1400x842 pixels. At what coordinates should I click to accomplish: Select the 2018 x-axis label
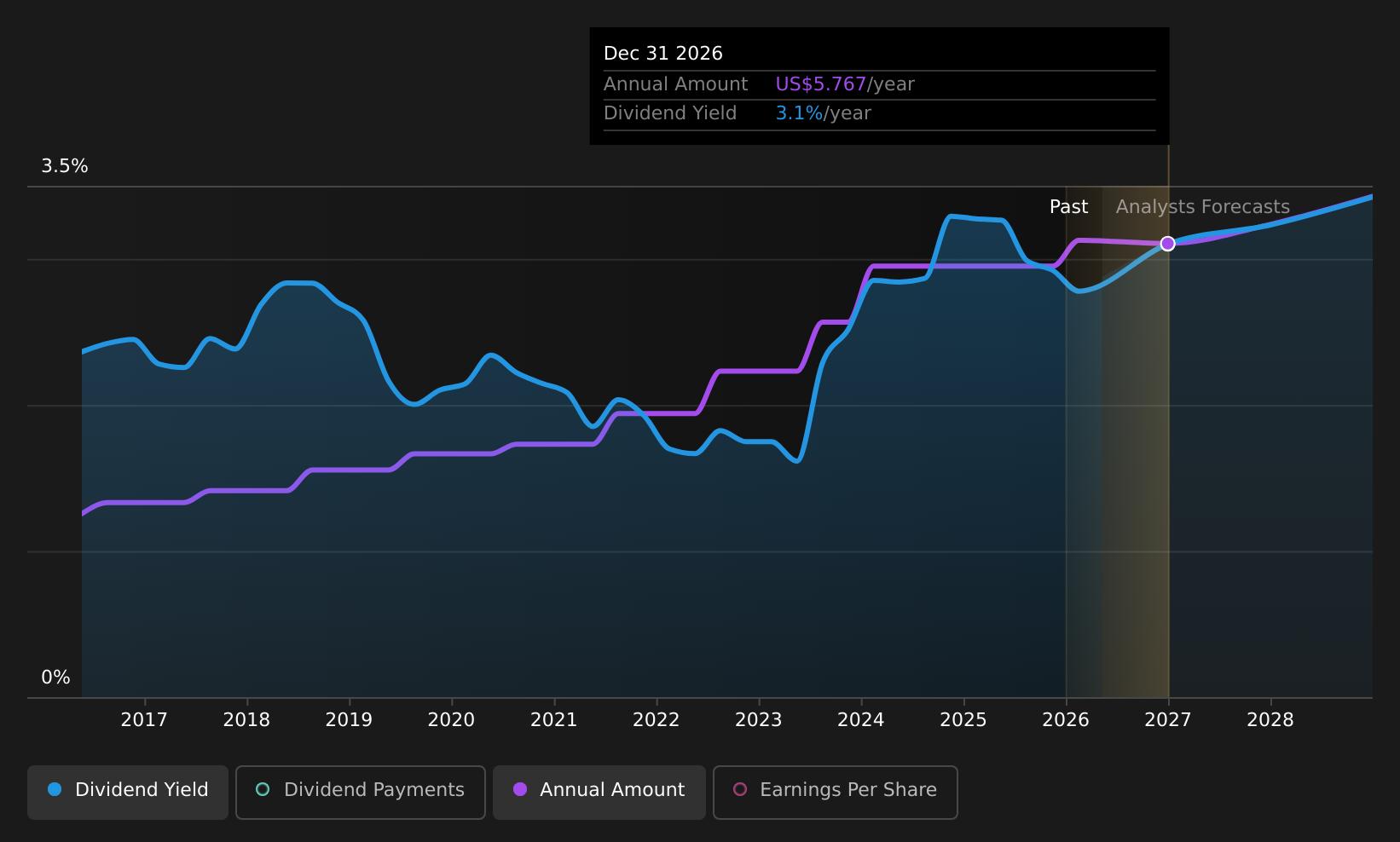(246, 720)
